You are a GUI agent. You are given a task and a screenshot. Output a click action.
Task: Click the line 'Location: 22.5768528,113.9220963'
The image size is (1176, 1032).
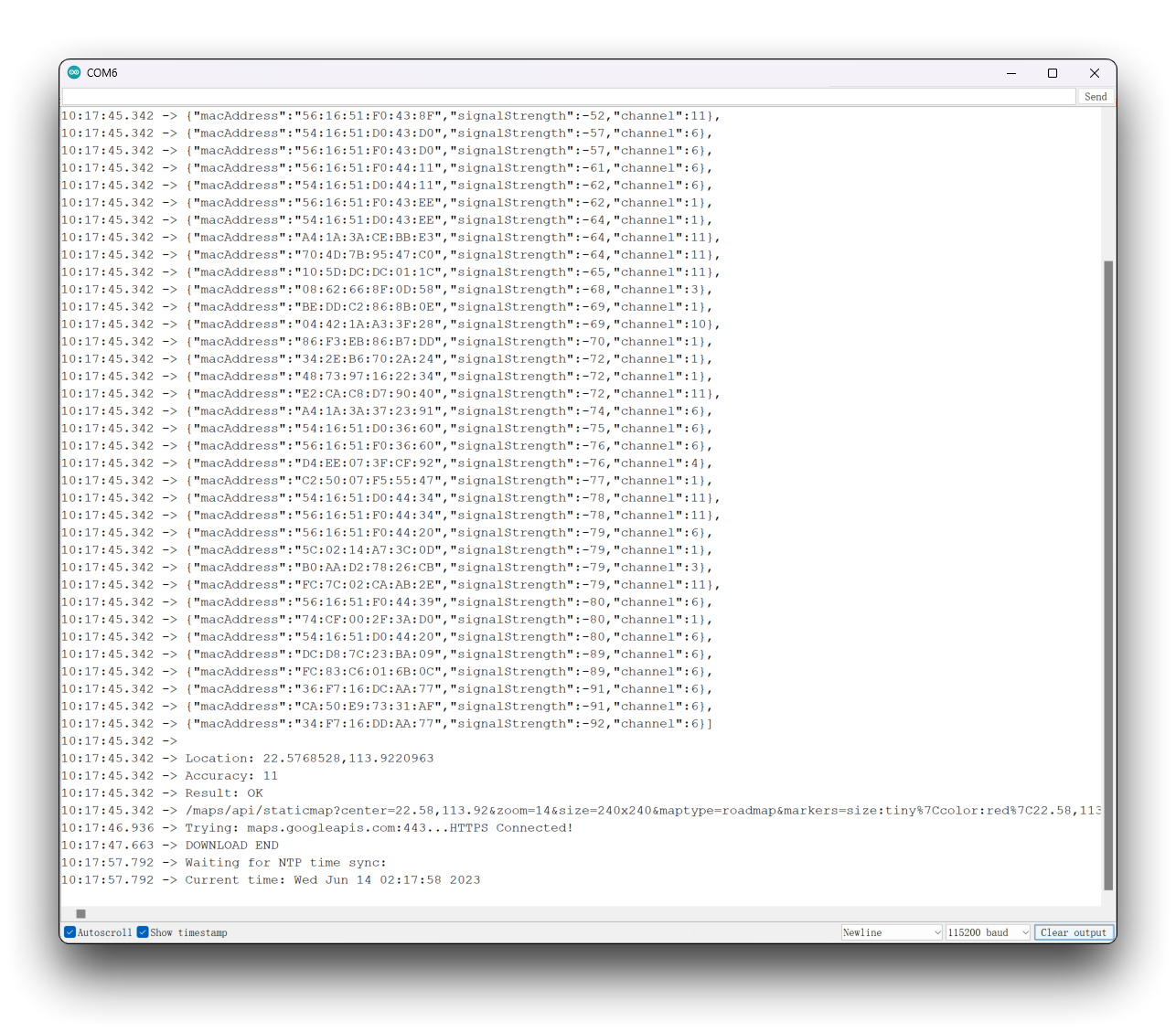pyautogui.click(x=248, y=759)
